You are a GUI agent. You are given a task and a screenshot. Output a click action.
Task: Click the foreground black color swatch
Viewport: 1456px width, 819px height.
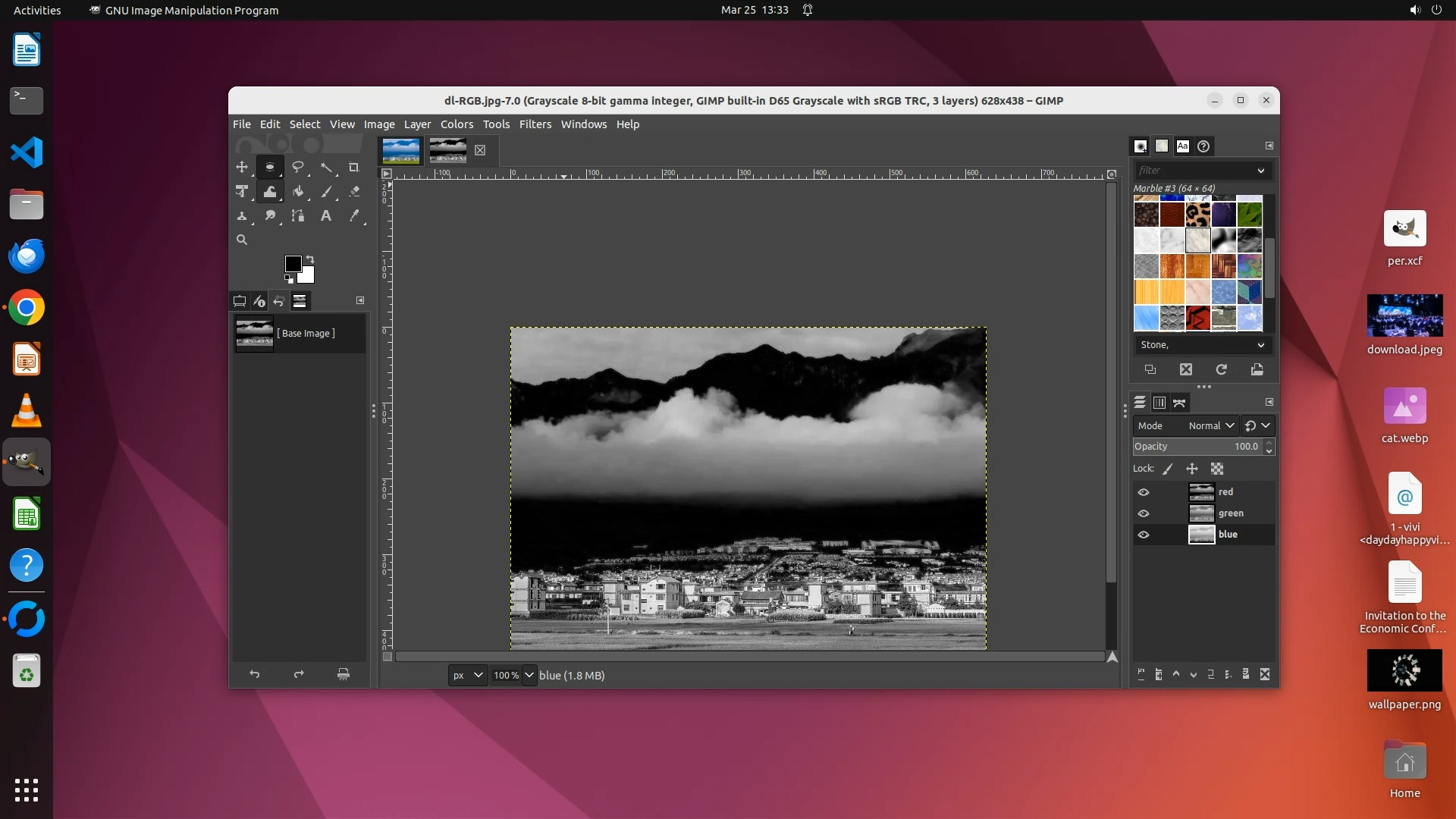(x=292, y=263)
